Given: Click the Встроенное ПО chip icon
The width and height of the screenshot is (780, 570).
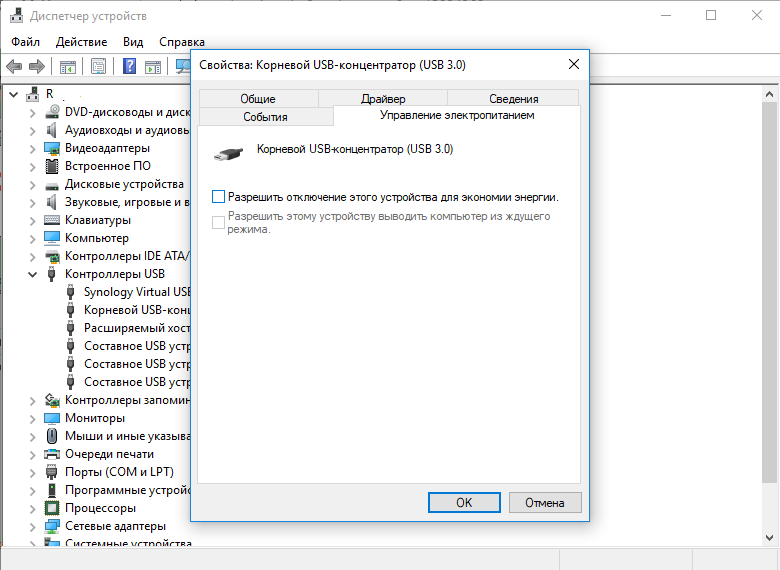Looking at the screenshot, I should (52, 166).
